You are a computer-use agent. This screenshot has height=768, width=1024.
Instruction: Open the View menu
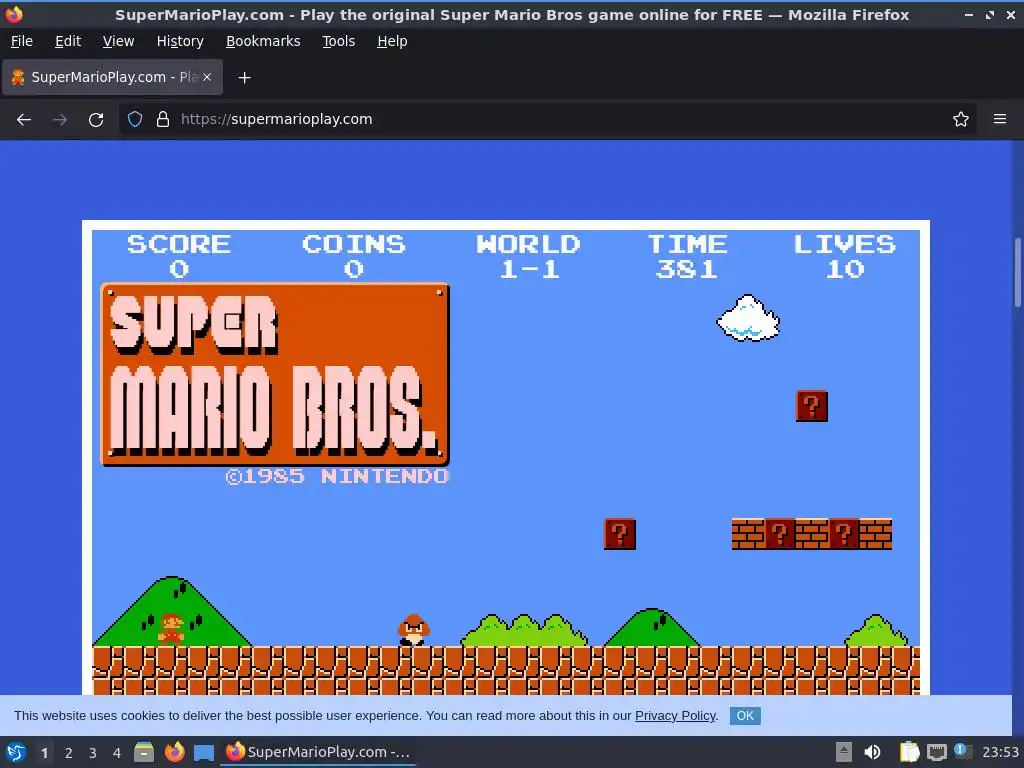tap(118, 41)
